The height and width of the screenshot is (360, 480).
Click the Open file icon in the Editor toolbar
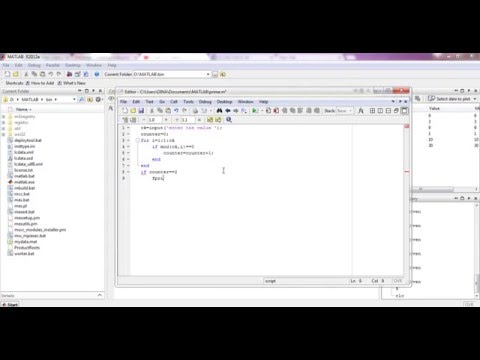(x=133, y=111)
